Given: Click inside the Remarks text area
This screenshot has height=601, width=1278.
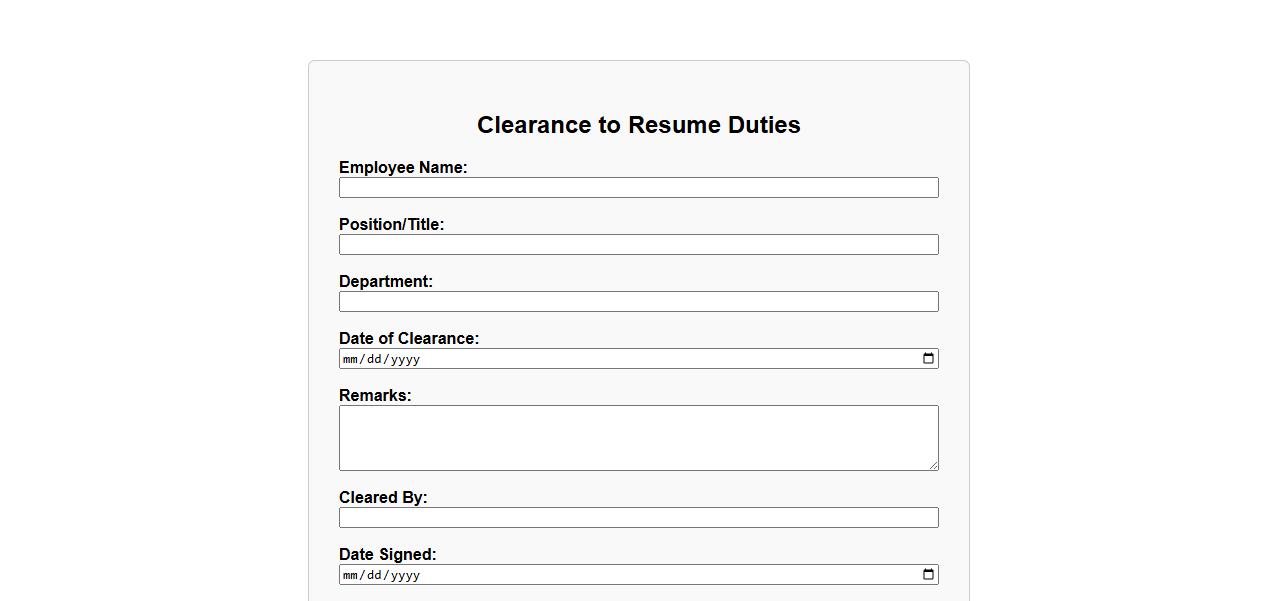Looking at the screenshot, I should coord(638,438).
